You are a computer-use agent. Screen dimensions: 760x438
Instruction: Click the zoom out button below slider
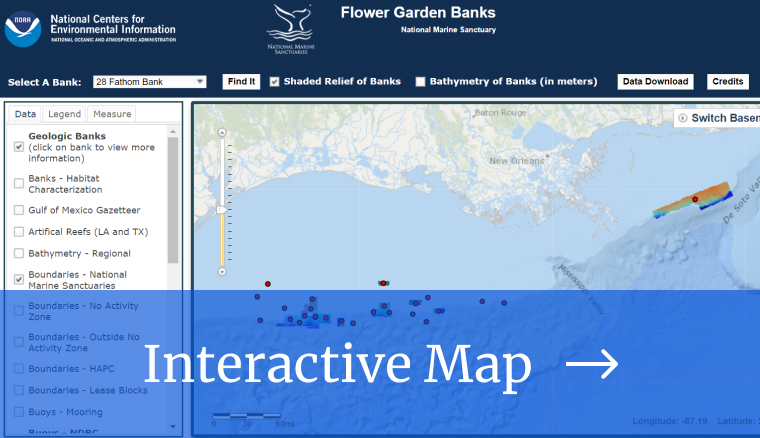pos(222,271)
